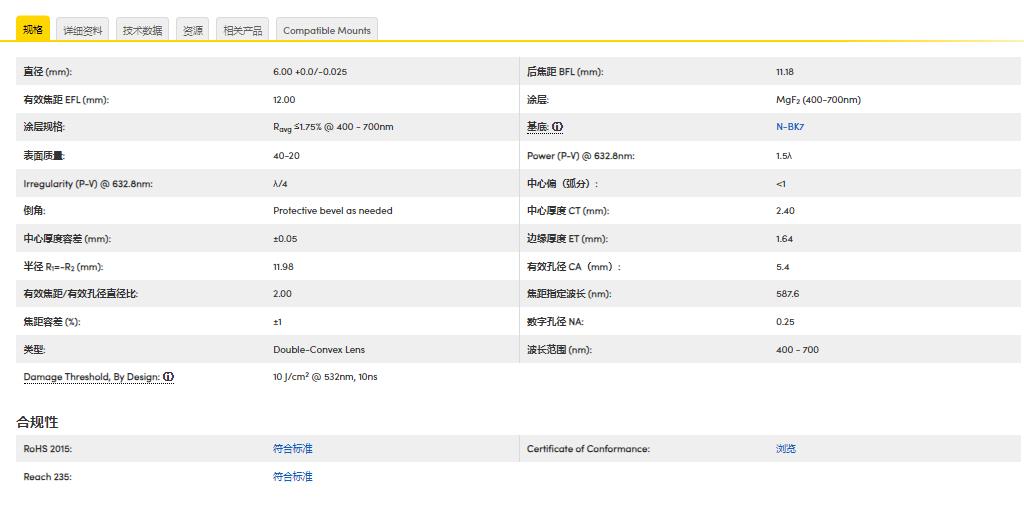
Task: Go to the 相关产品 tab
Action: pos(243,30)
